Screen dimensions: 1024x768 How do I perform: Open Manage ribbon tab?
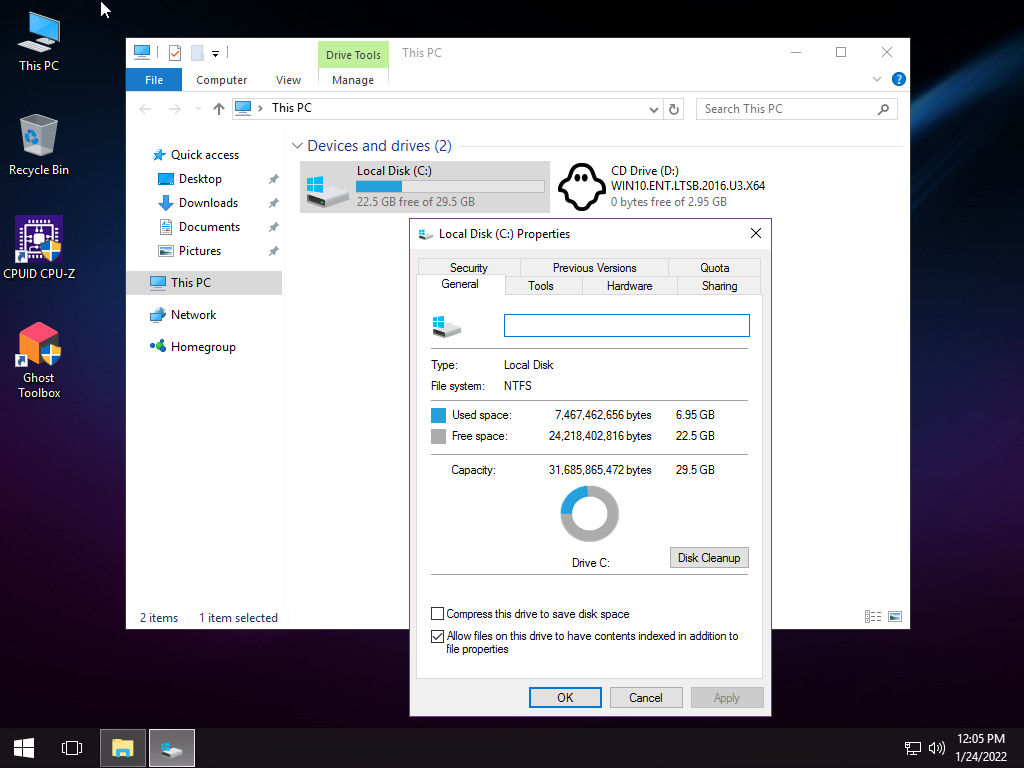(353, 80)
